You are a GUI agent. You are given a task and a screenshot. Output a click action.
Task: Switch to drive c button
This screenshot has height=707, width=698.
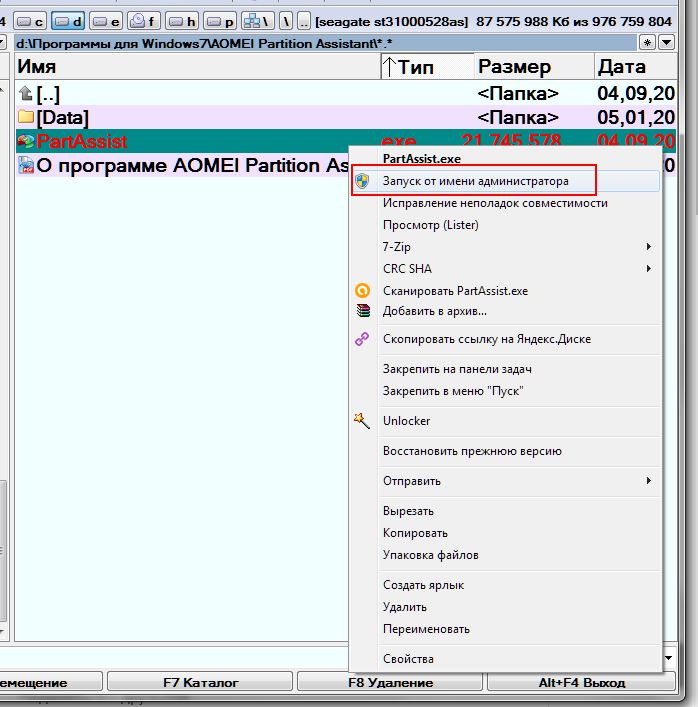click(30, 21)
